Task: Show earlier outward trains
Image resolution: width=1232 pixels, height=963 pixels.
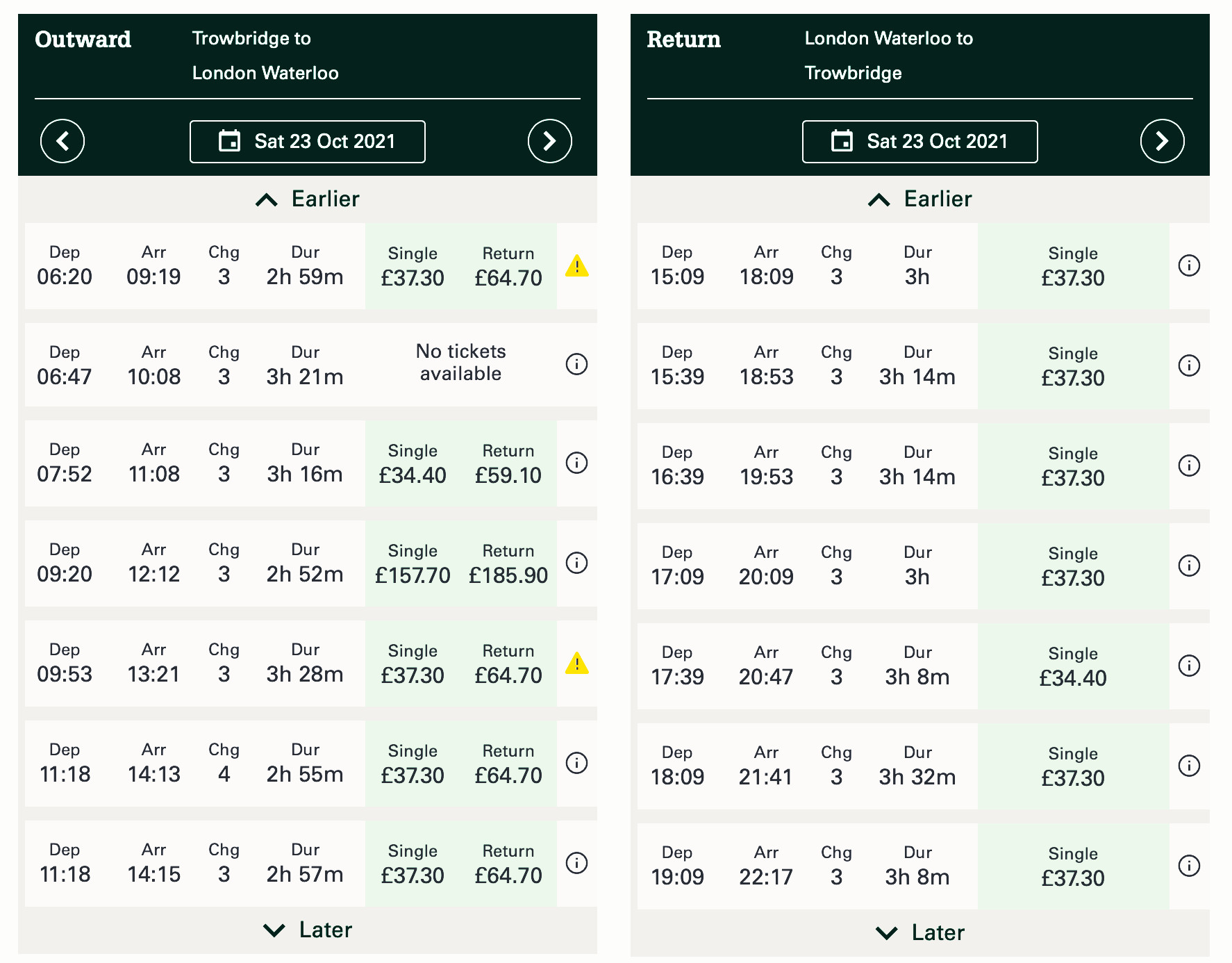Action: [x=308, y=199]
